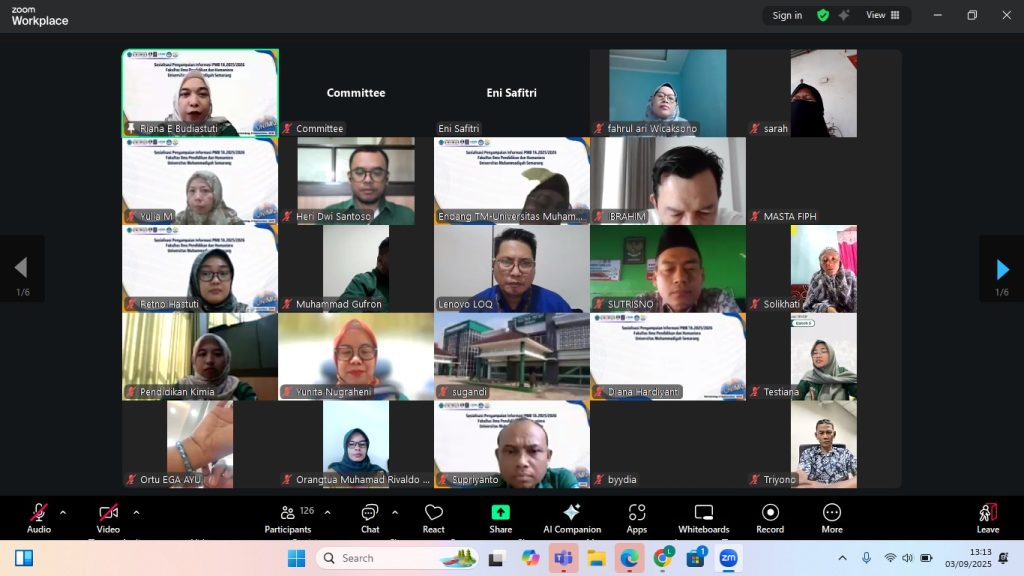Go to next page of participants

pyautogui.click(x=1002, y=269)
